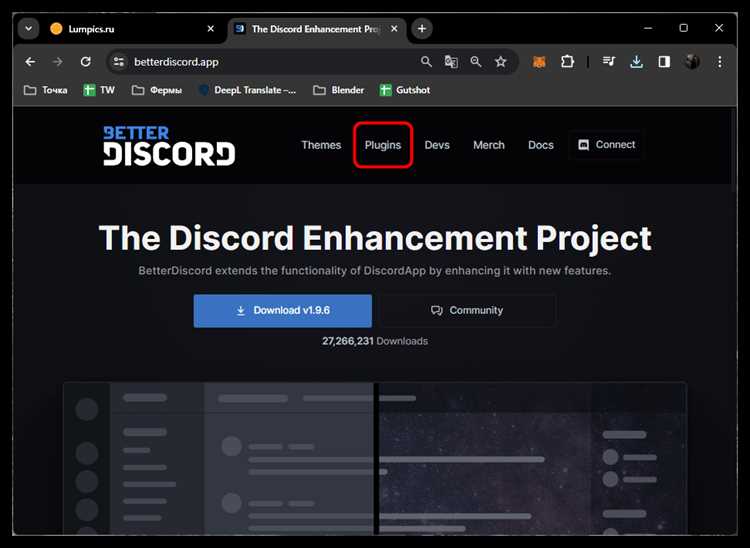This screenshot has width=750, height=548.
Task: Open the Plugins page
Action: tap(383, 145)
